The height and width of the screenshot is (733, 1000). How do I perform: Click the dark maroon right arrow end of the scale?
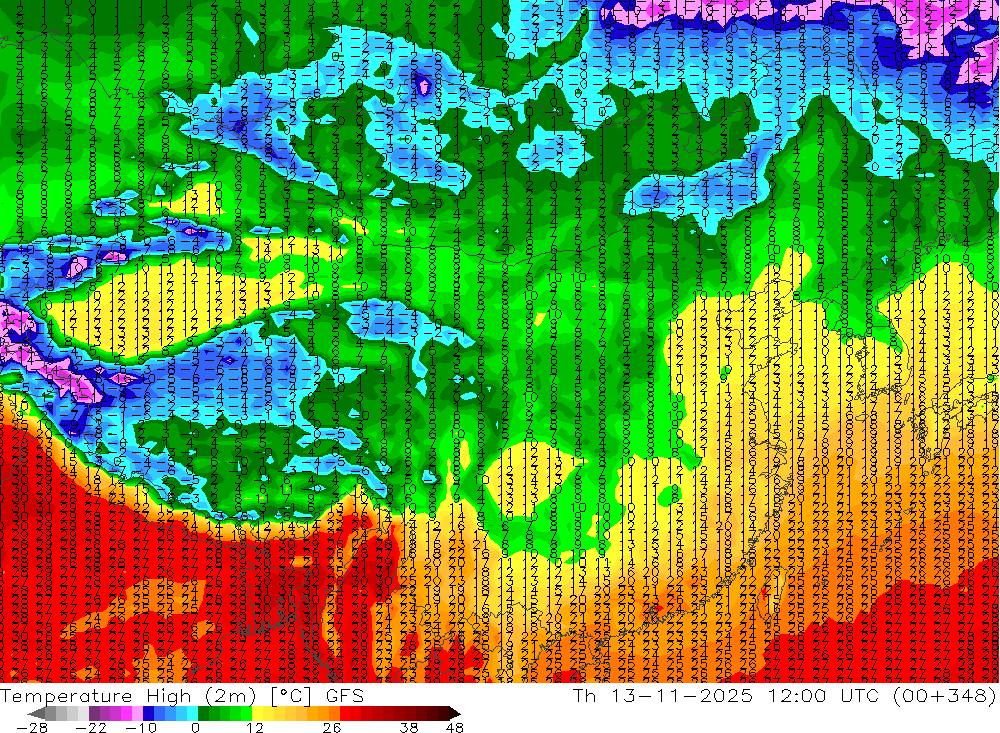pos(455,713)
